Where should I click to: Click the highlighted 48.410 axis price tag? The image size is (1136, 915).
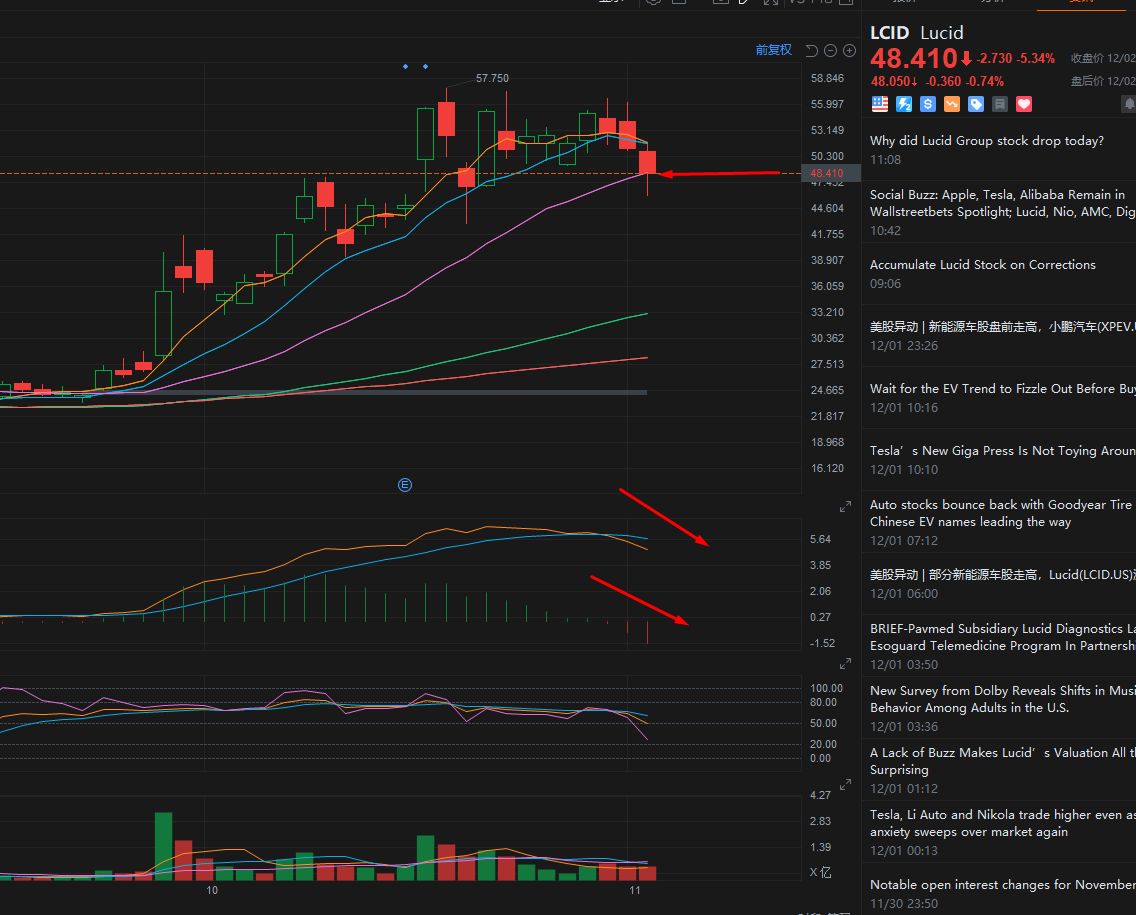[x=831, y=173]
